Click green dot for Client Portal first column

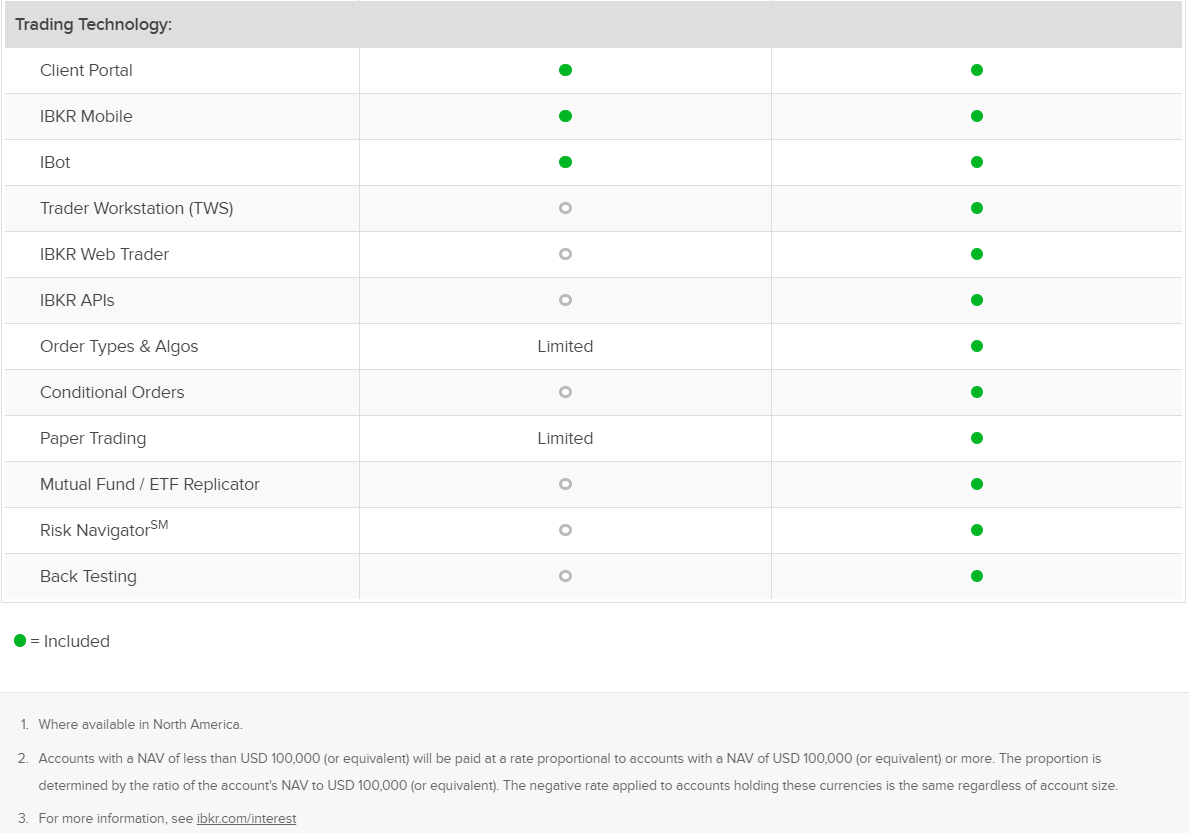coord(565,70)
